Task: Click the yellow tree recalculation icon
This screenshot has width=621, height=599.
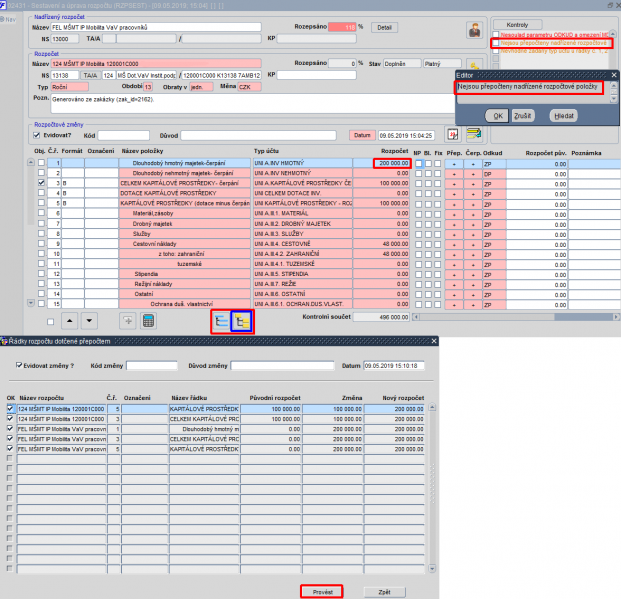Action: [x=242, y=321]
